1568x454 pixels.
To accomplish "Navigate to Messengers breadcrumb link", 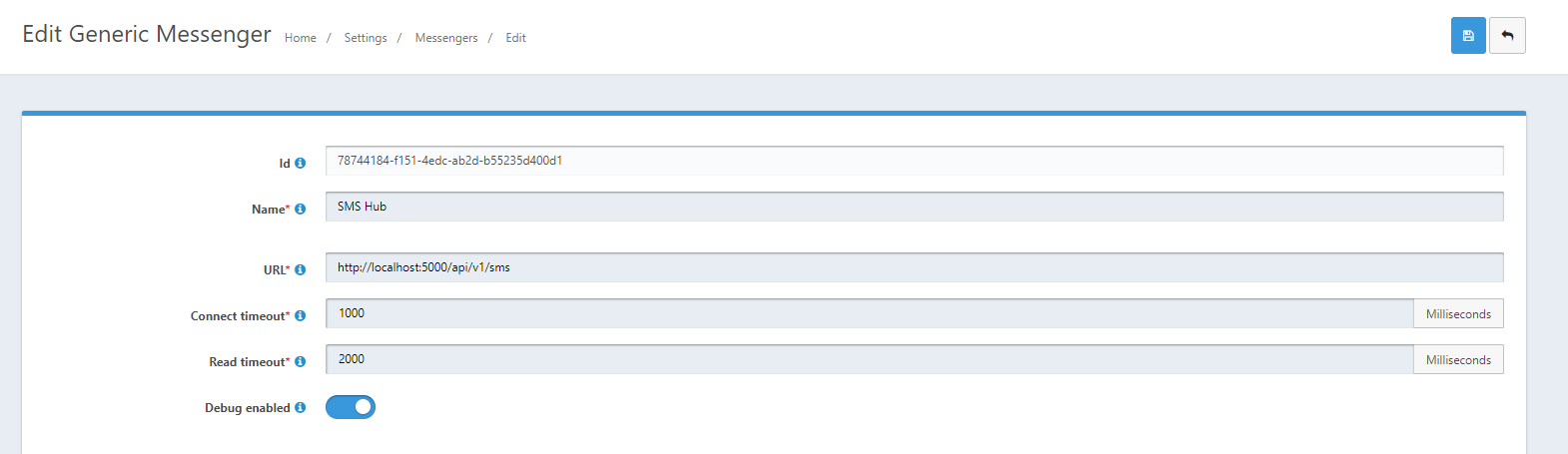I will click(x=446, y=38).
